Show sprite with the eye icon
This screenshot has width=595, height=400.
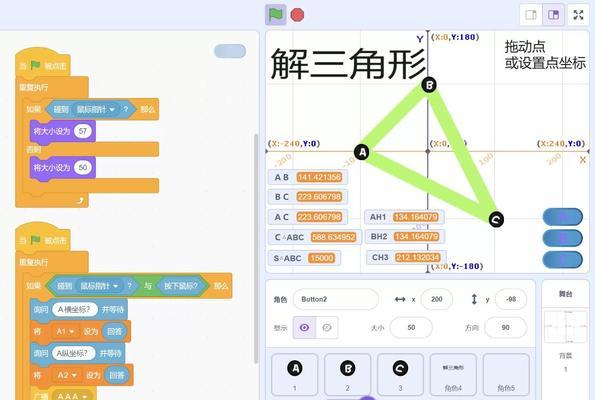click(304, 328)
